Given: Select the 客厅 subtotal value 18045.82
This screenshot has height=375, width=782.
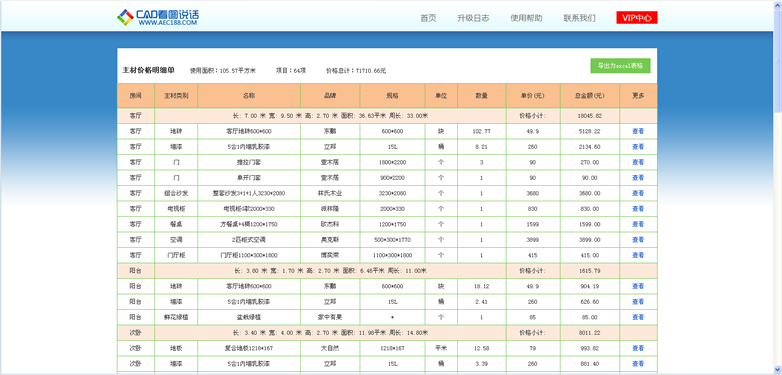Looking at the screenshot, I should click(x=589, y=116).
